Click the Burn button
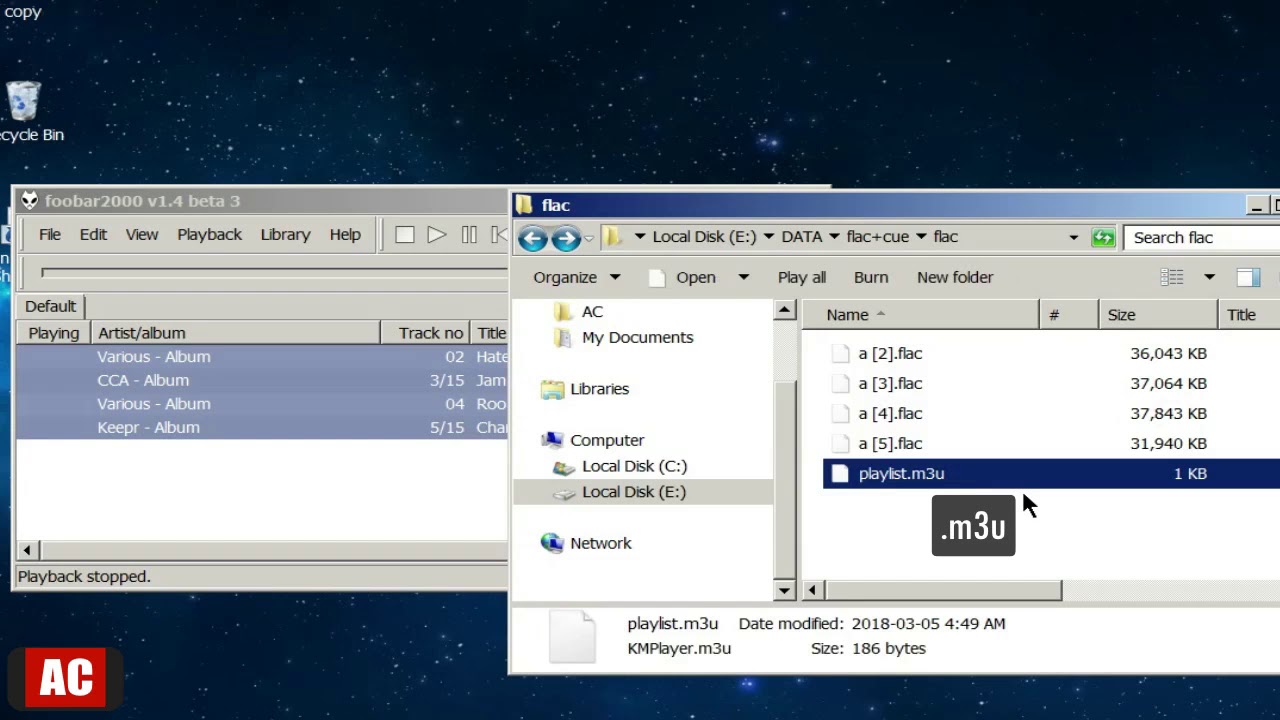Viewport: 1280px width, 720px height. point(871,277)
